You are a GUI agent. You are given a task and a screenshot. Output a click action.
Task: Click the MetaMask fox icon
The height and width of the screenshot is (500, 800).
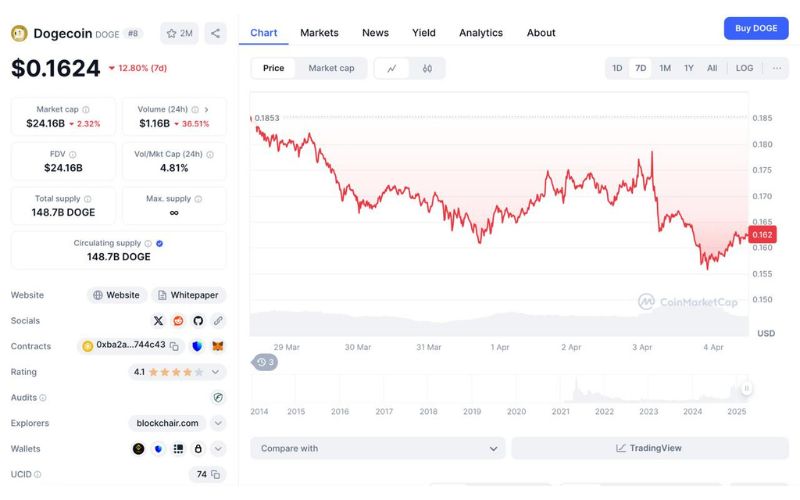217,346
